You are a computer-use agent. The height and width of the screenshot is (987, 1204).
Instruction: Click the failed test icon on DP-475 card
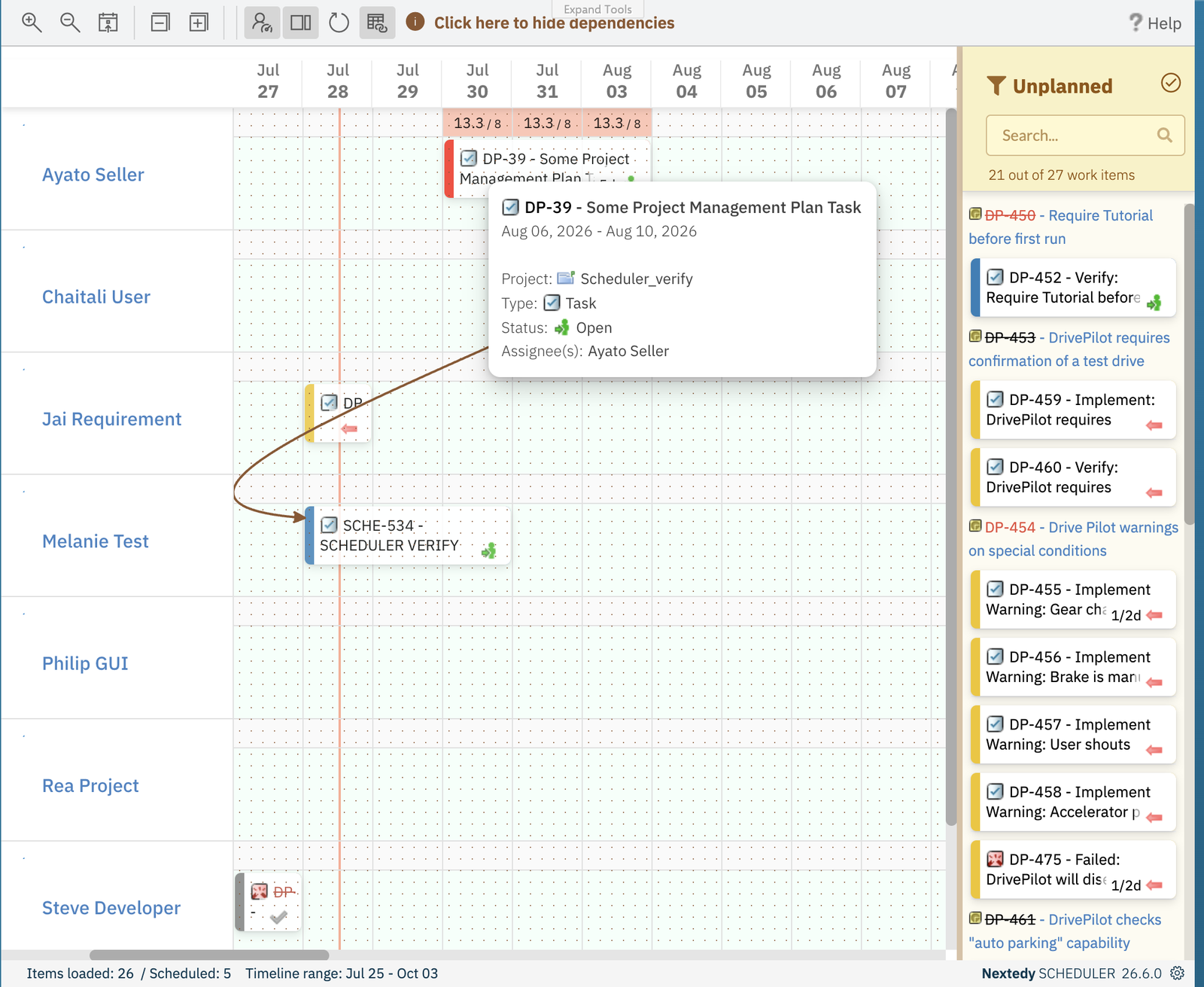[995, 859]
